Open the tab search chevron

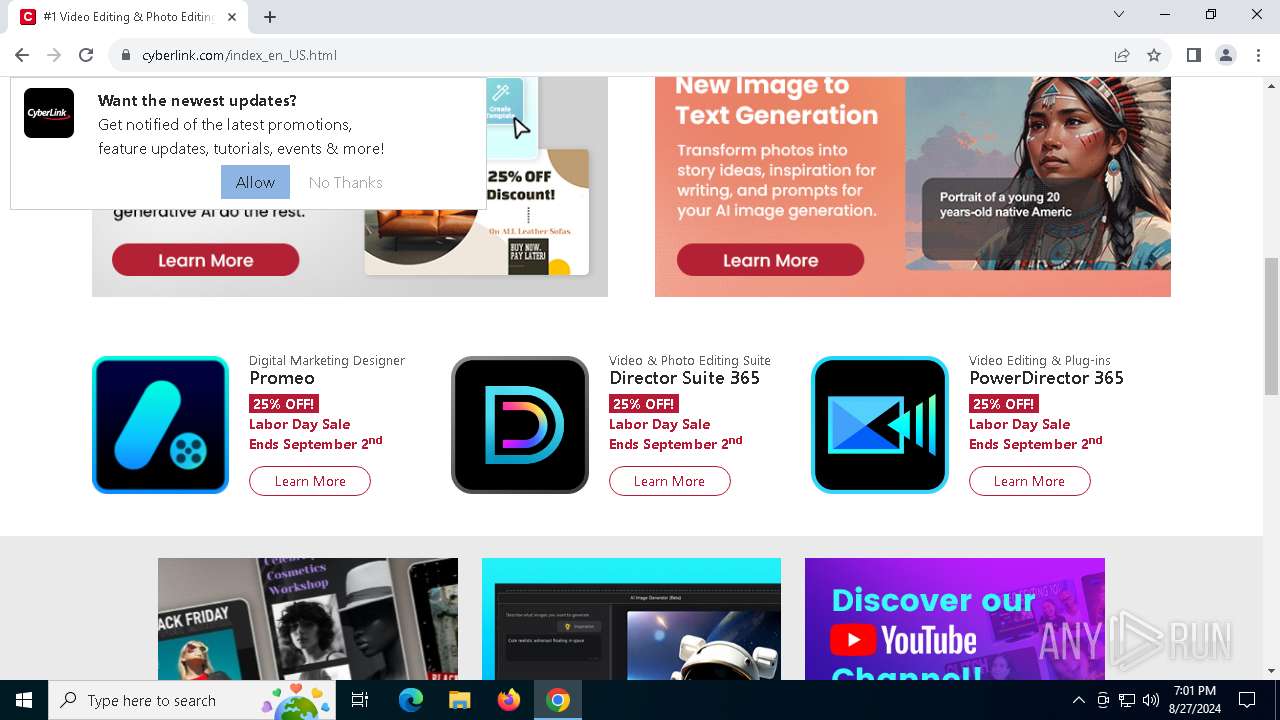(x=1119, y=14)
